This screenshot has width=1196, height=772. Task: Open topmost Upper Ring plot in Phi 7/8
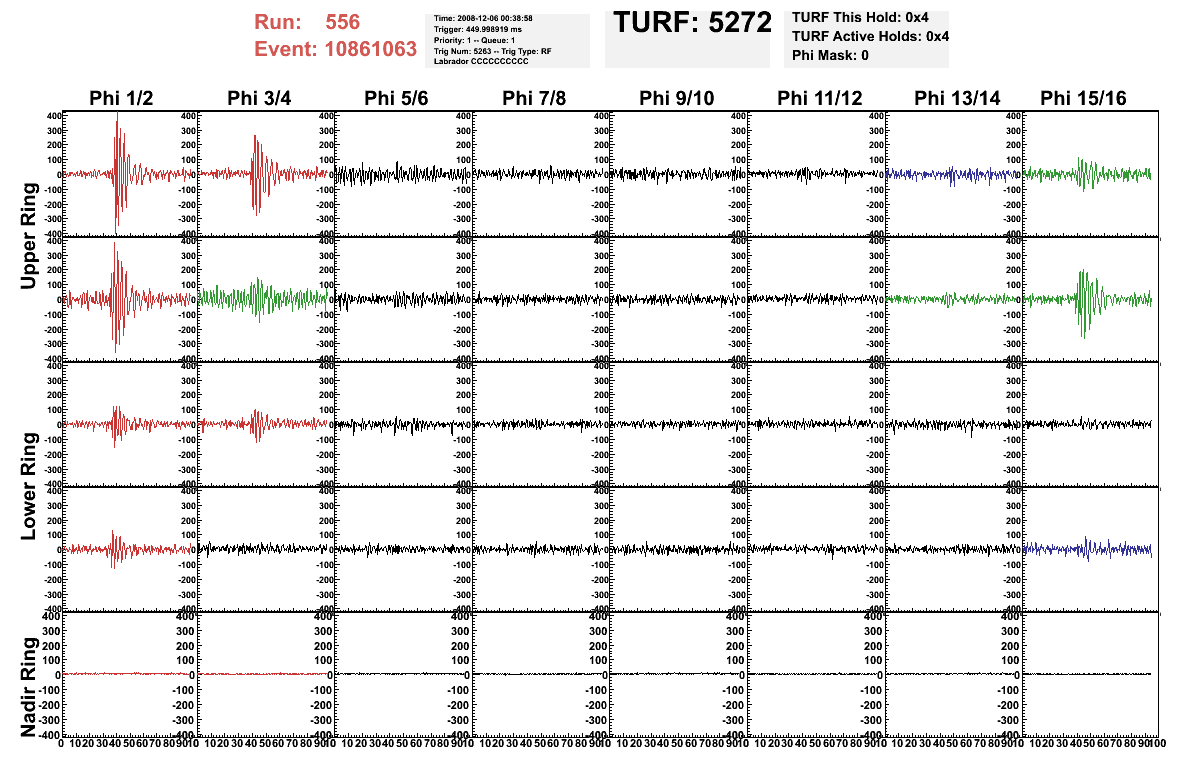pos(542,174)
